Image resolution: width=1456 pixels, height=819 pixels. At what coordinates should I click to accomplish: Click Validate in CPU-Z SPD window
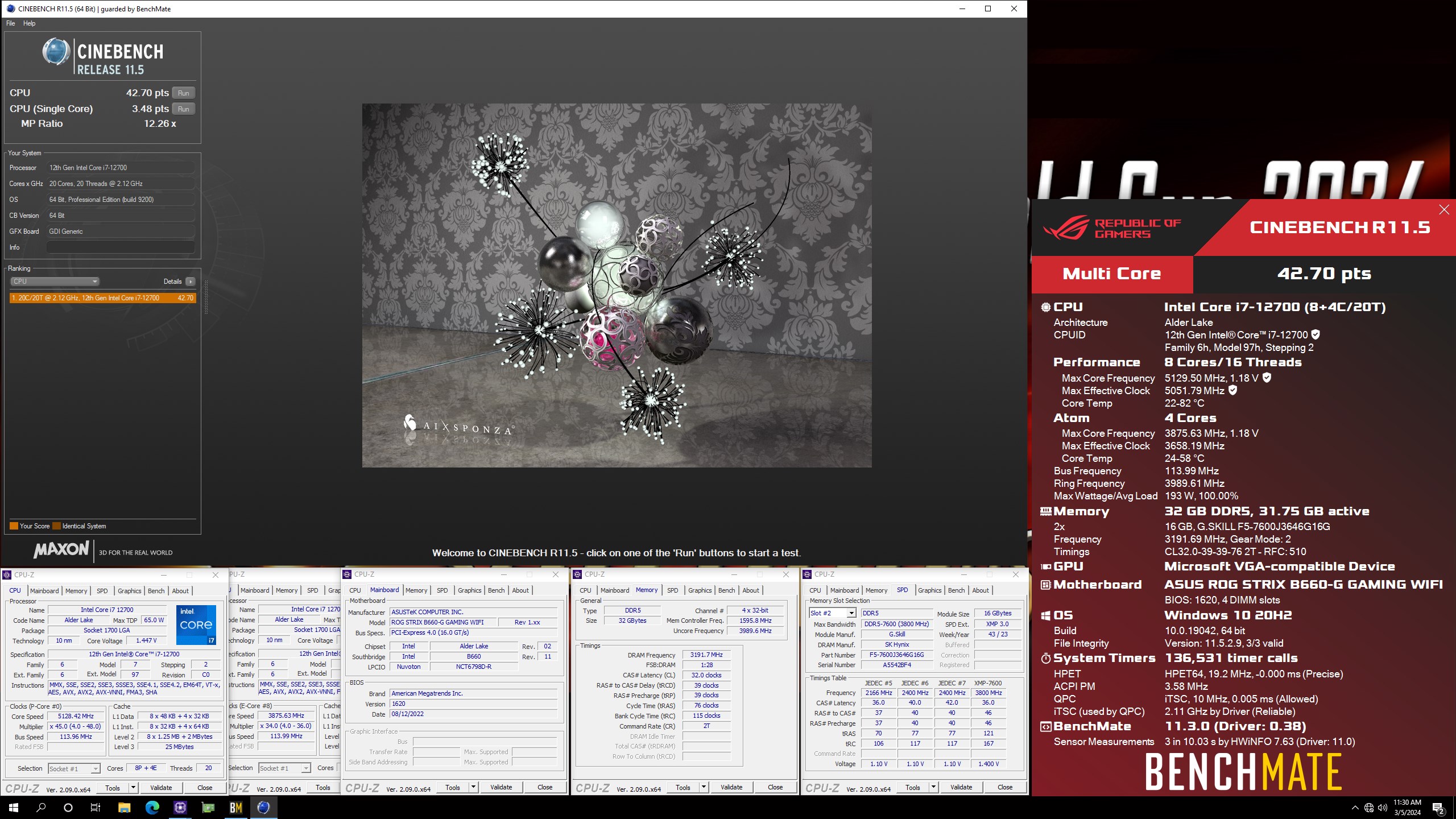pos(961,787)
